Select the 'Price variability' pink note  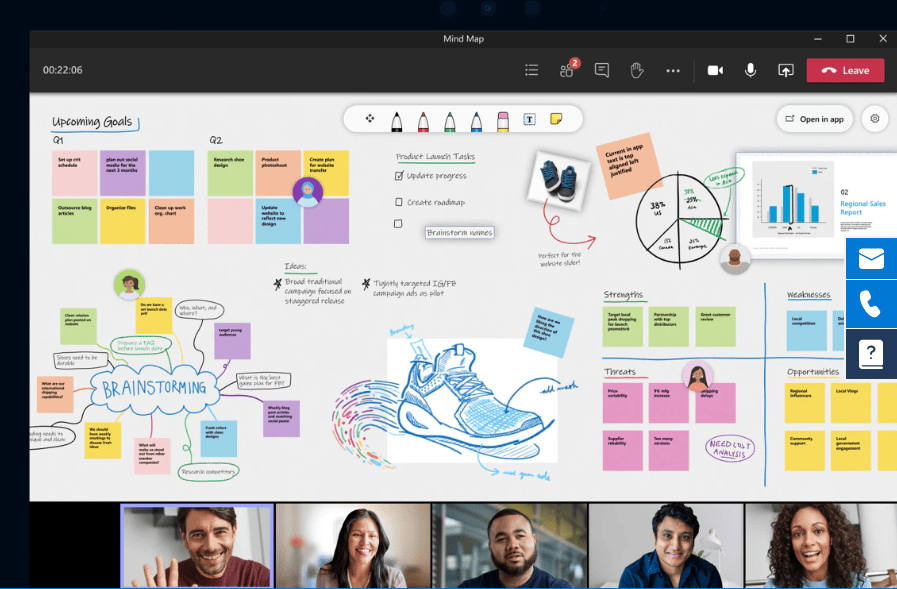click(x=623, y=403)
